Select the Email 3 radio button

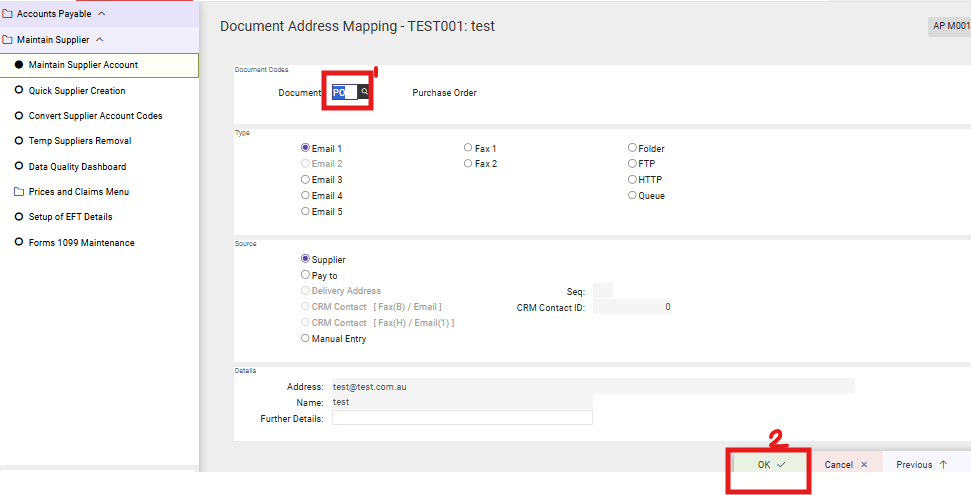(306, 180)
